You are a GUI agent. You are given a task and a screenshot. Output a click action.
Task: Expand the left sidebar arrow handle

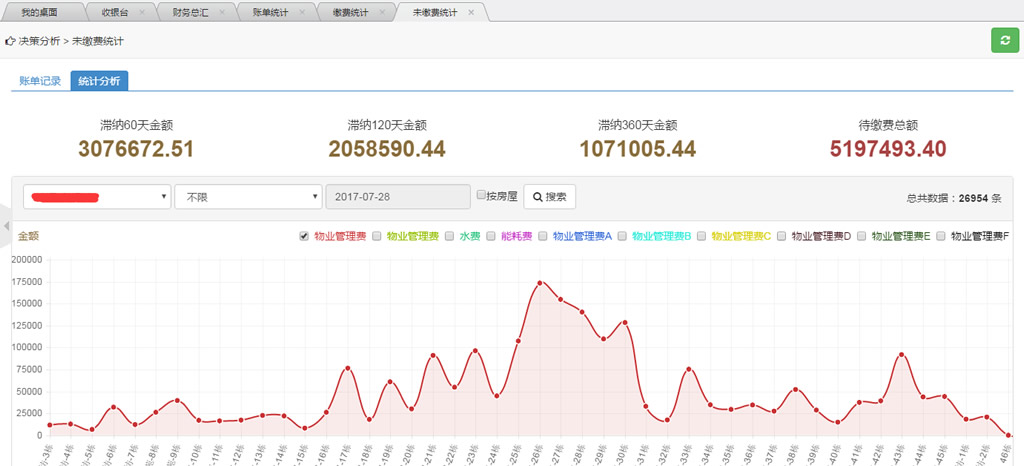pos(5,226)
